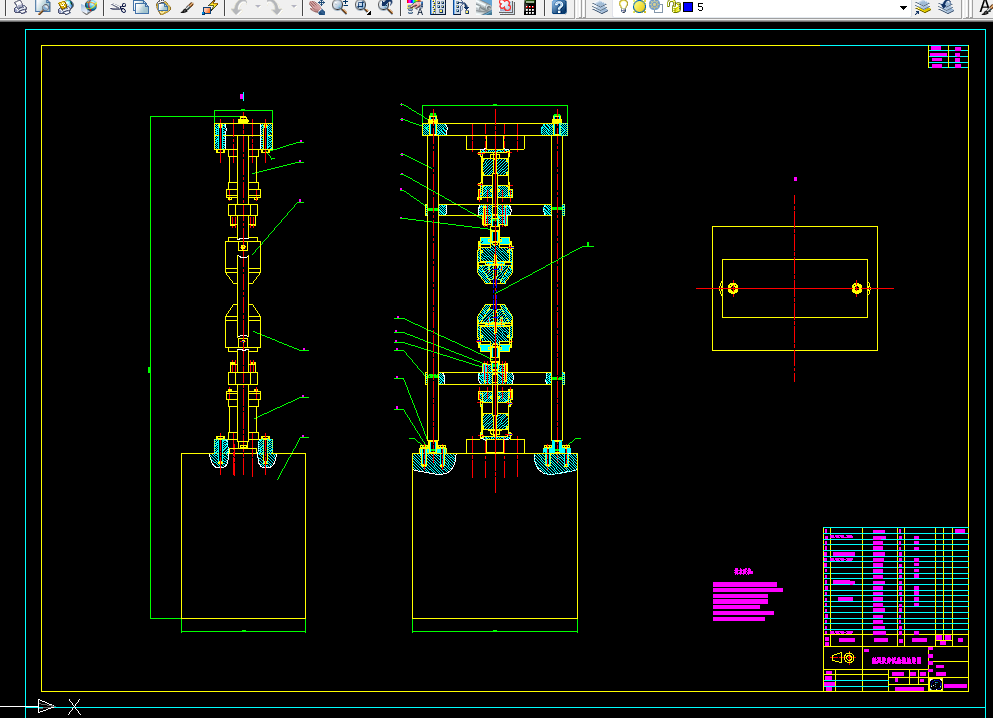The image size is (993, 718).
Task: Toggle layer 5 on/off lightbulb
Action: 623,7
